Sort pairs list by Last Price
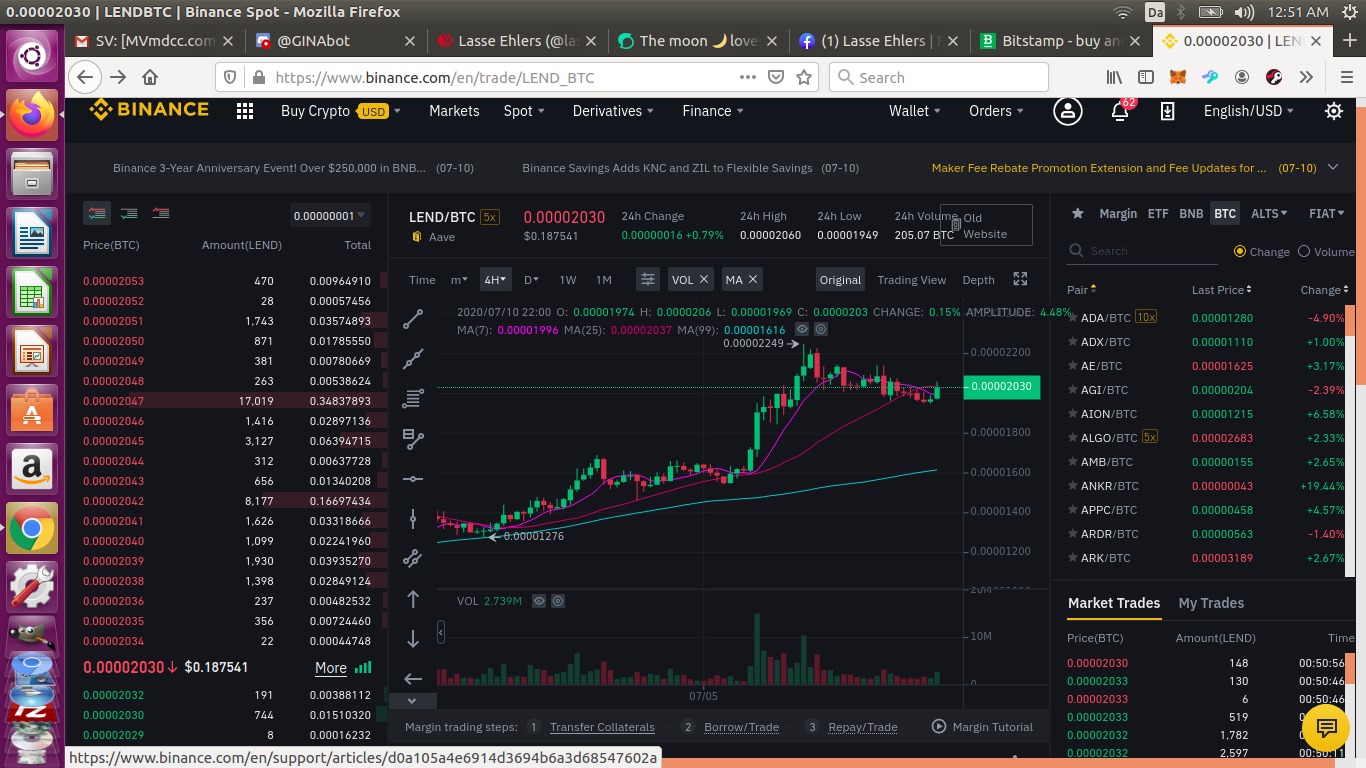The image size is (1366, 768). point(1221,290)
